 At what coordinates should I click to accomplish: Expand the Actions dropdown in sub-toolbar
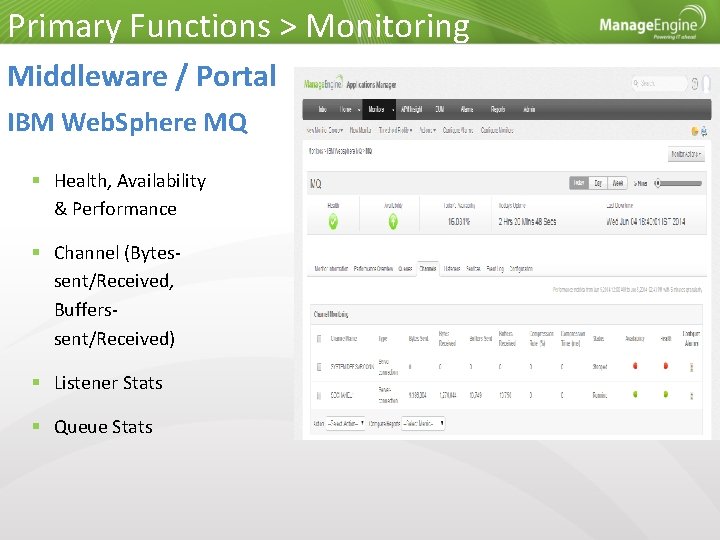point(428,130)
